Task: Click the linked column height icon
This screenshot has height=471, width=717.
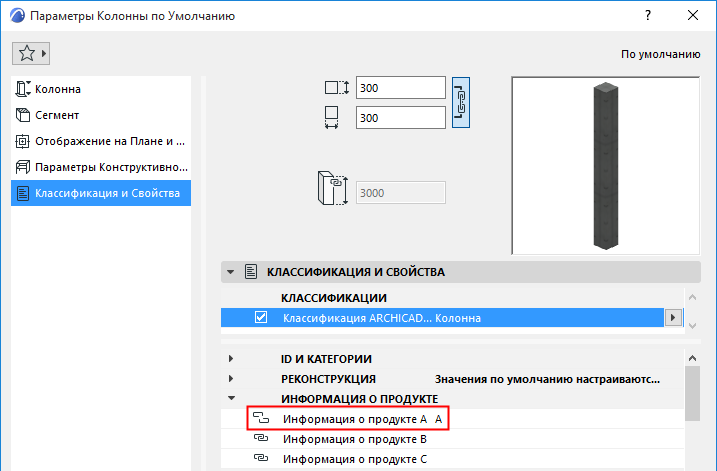Action: pos(332,188)
